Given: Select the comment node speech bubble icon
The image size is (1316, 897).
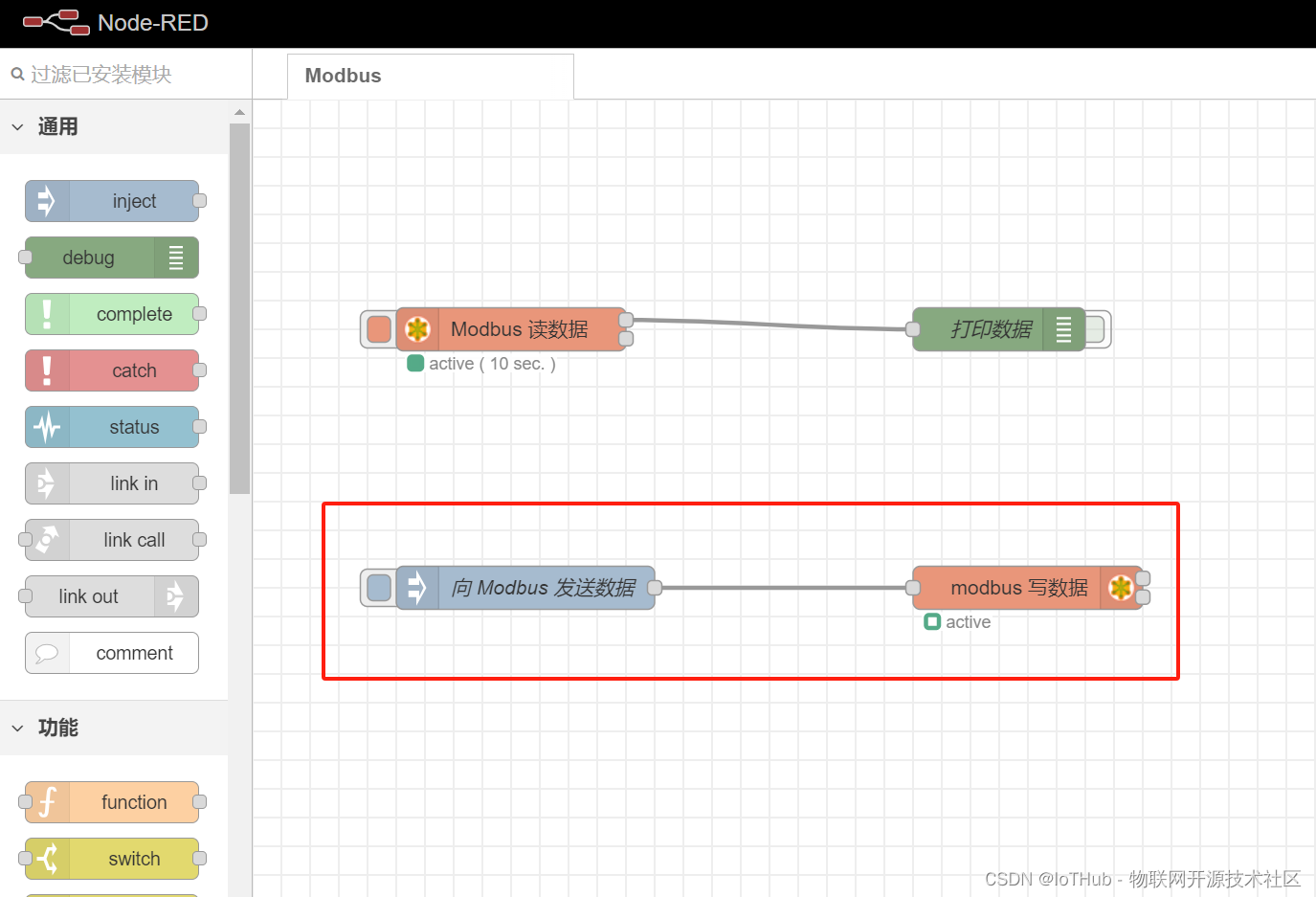Looking at the screenshot, I should (x=47, y=653).
